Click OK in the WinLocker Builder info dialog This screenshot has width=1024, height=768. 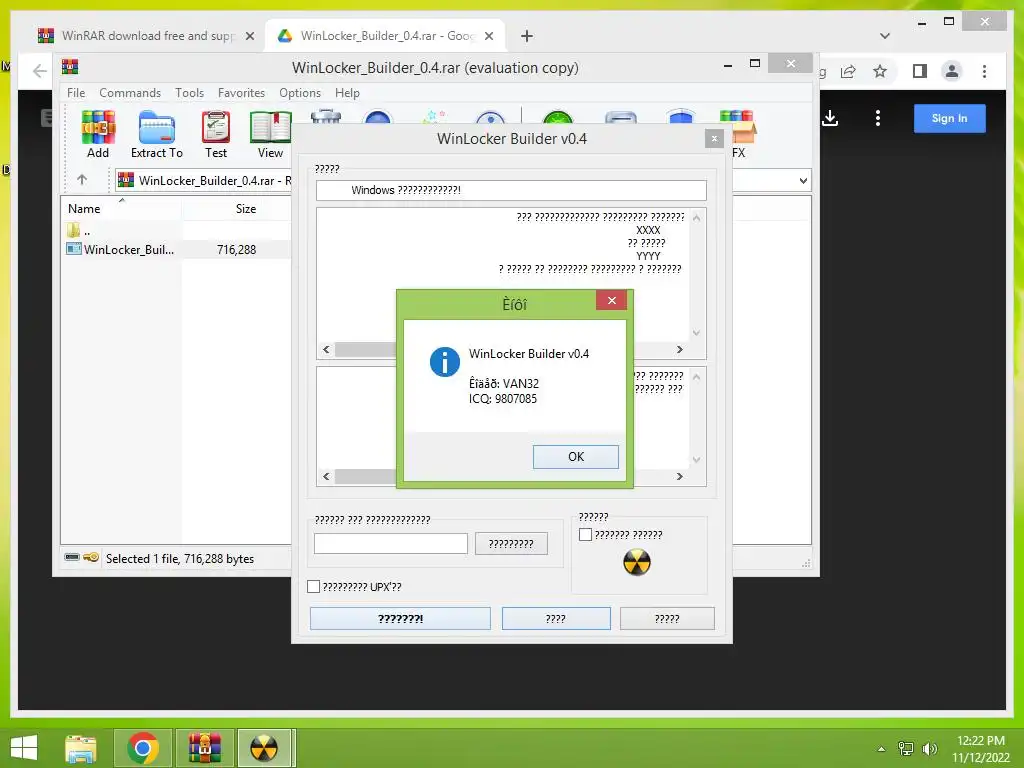575,456
